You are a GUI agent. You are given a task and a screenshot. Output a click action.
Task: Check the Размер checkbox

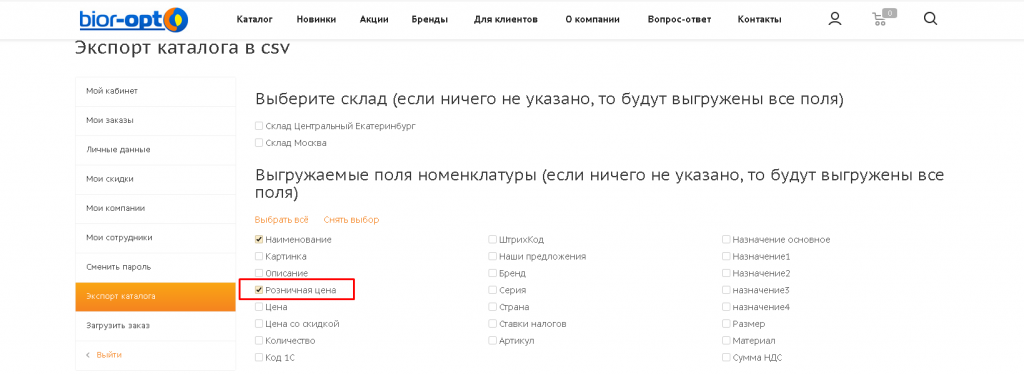726,324
